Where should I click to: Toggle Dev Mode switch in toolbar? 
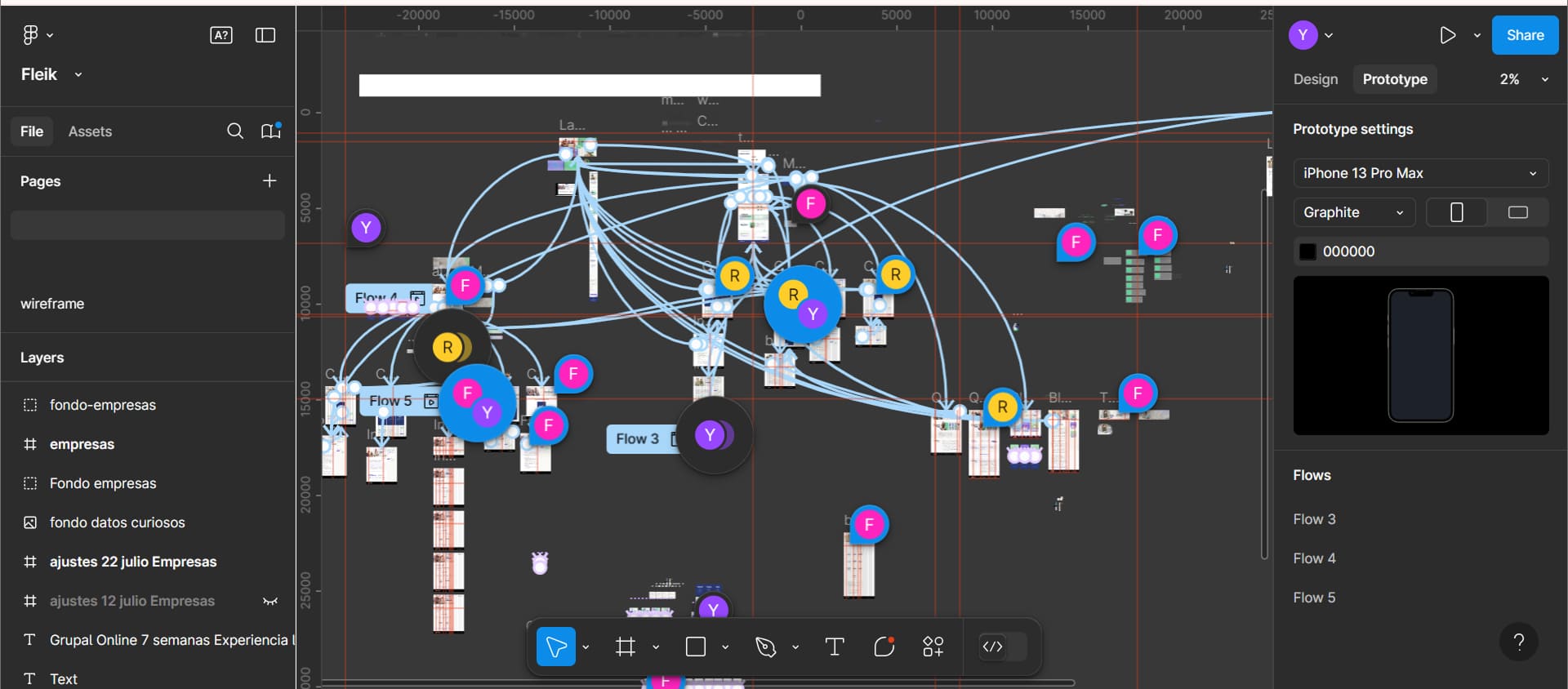pyautogui.click(x=1002, y=647)
